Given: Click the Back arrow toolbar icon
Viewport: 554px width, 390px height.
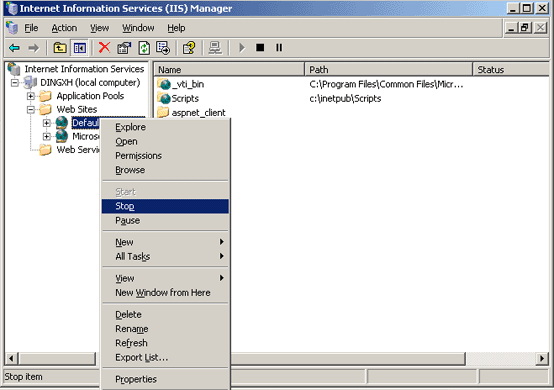Looking at the screenshot, I should click(14, 48).
